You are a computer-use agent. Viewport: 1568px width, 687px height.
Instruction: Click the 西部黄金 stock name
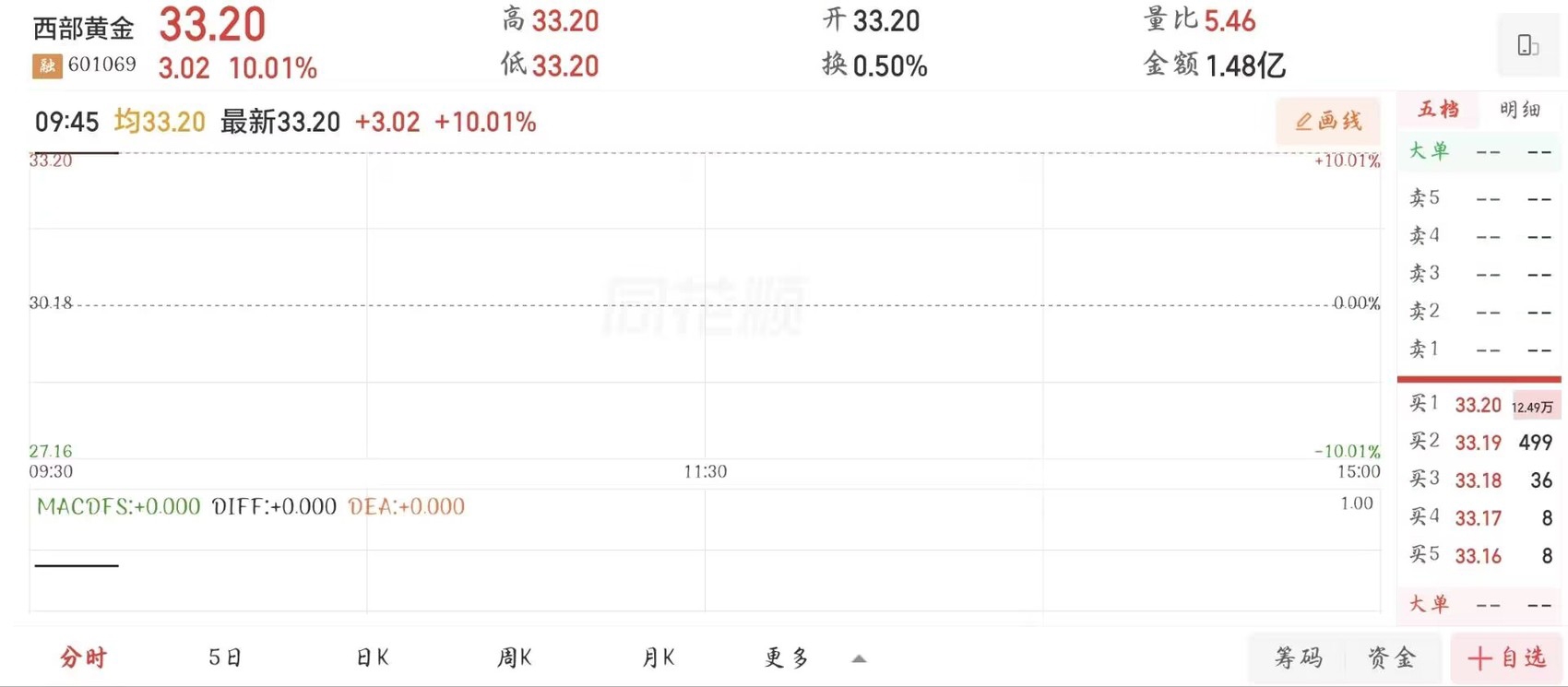pyautogui.click(x=84, y=29)
